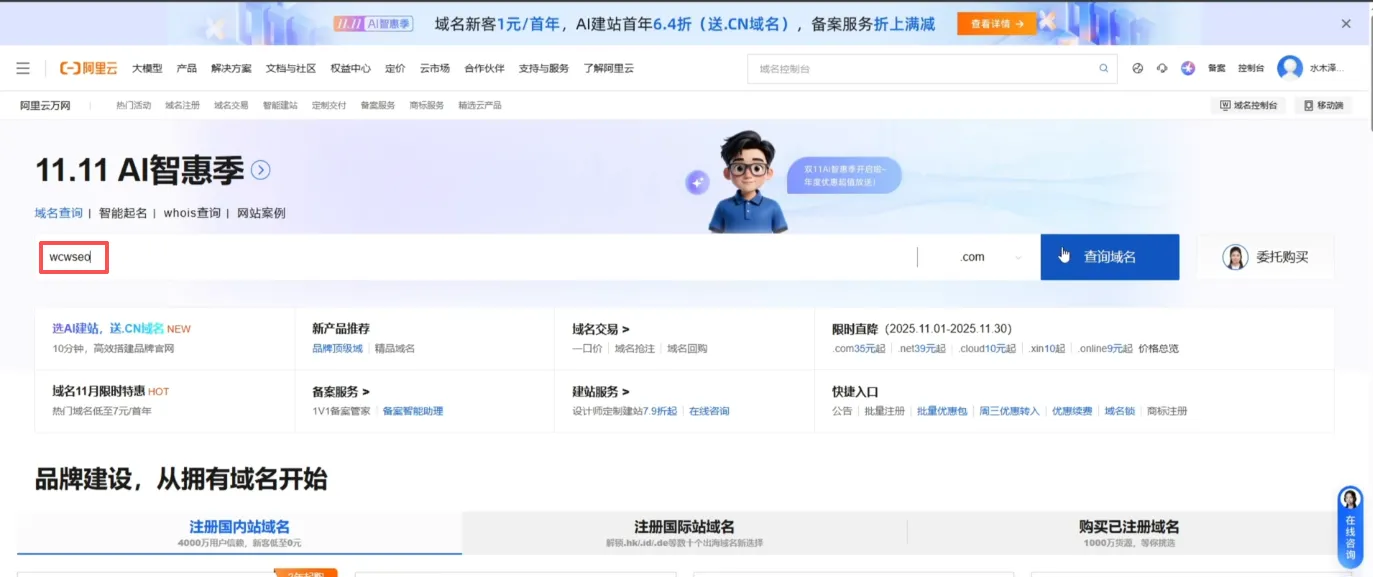Screen dimensions: 1373x577
Task: Switch to the 购买已注册域名 tab
Action: (x=1129, y=532)
